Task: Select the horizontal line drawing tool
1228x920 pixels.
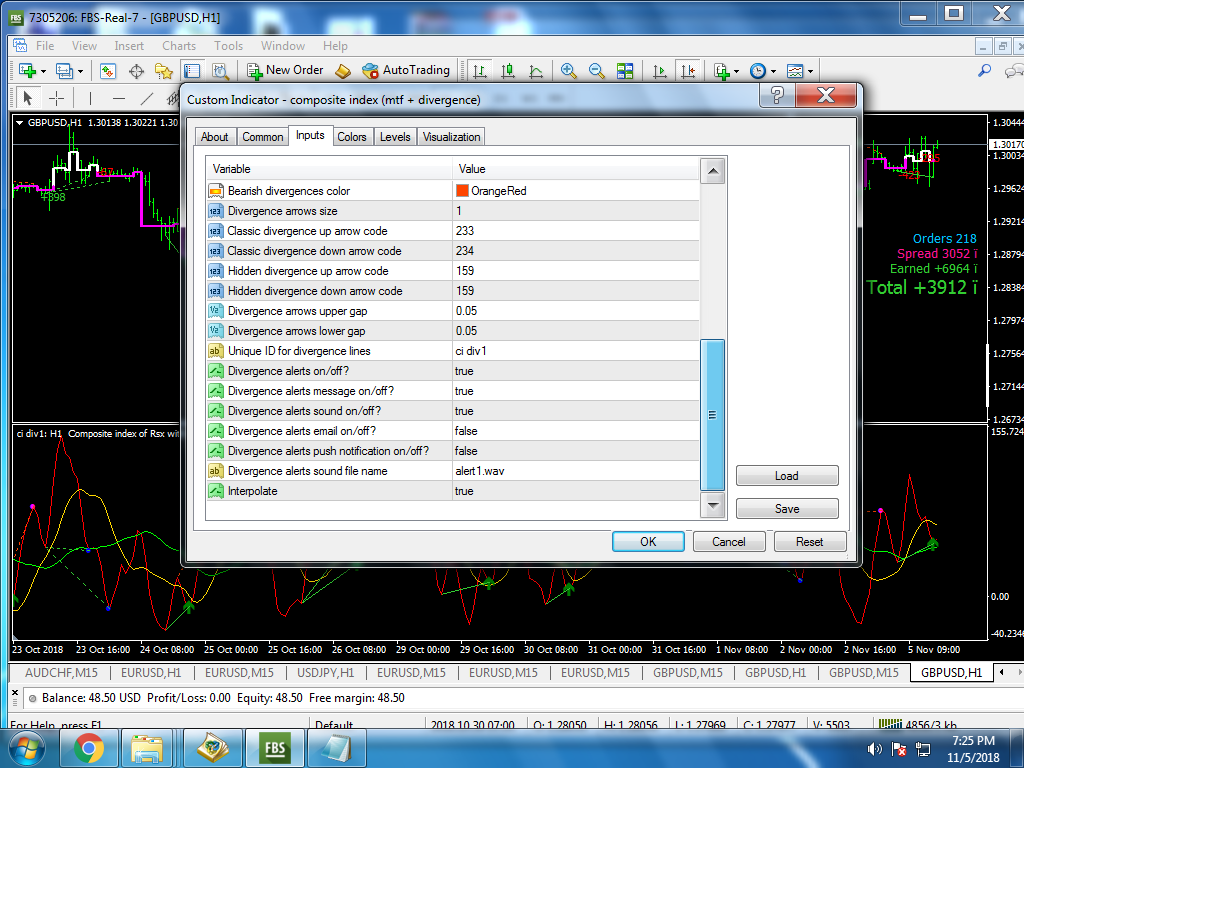Action: click(x=119, y=98)
